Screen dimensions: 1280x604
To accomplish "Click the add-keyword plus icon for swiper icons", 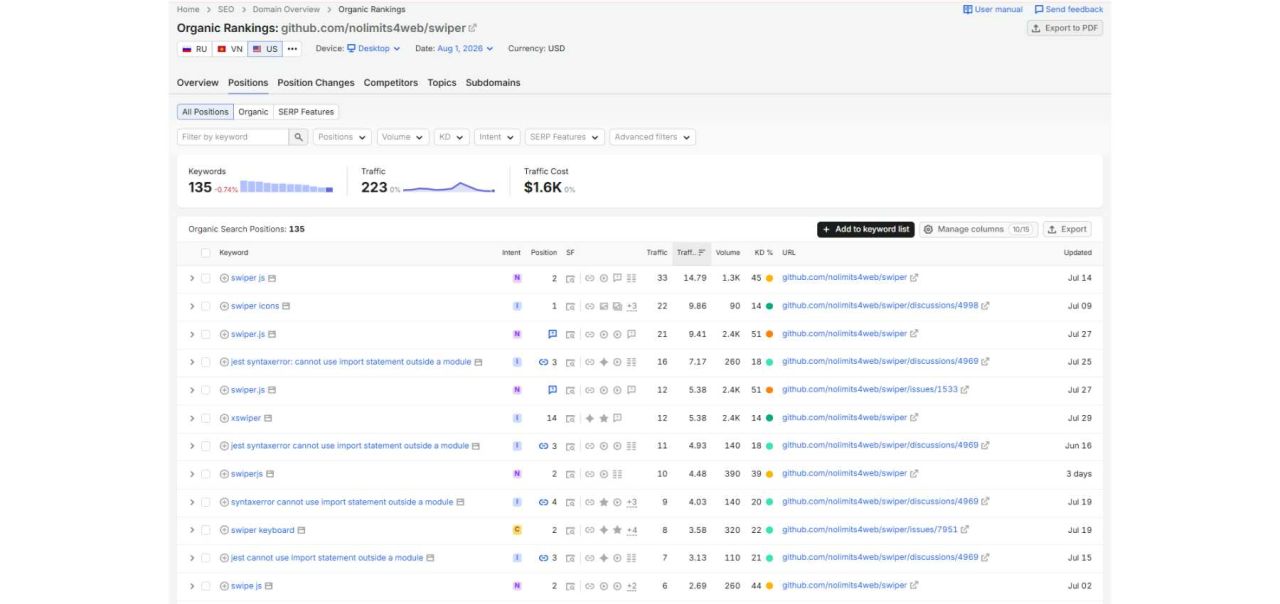I will click(224, 306).
